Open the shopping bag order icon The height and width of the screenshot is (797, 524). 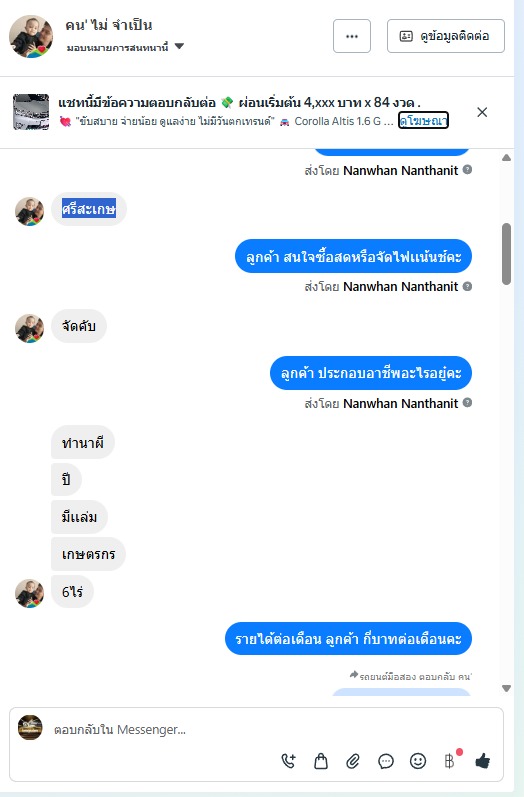[x=321, y=761]
